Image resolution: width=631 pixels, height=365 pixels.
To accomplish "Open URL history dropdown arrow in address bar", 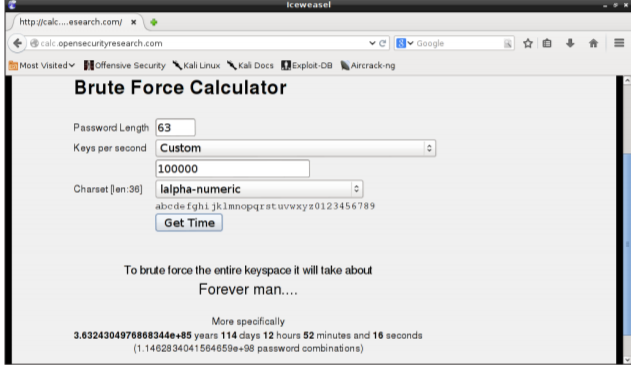I will [x=372, y=43].
